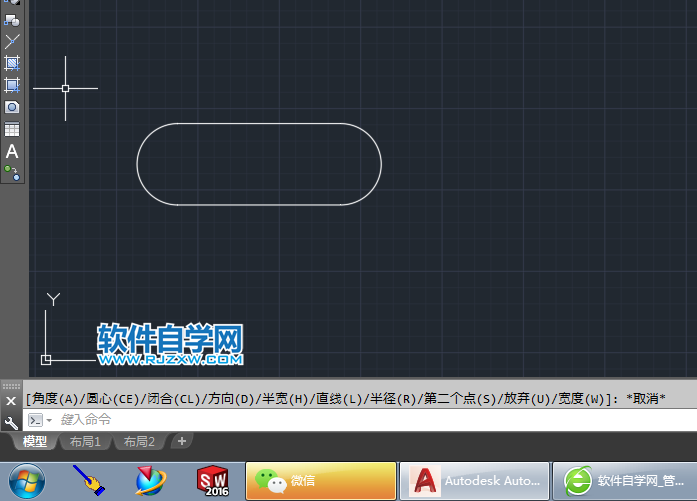This screenshot has height=501, width=697.
Task: Choose the 角度(A) command option
Action: click(54, 399)
